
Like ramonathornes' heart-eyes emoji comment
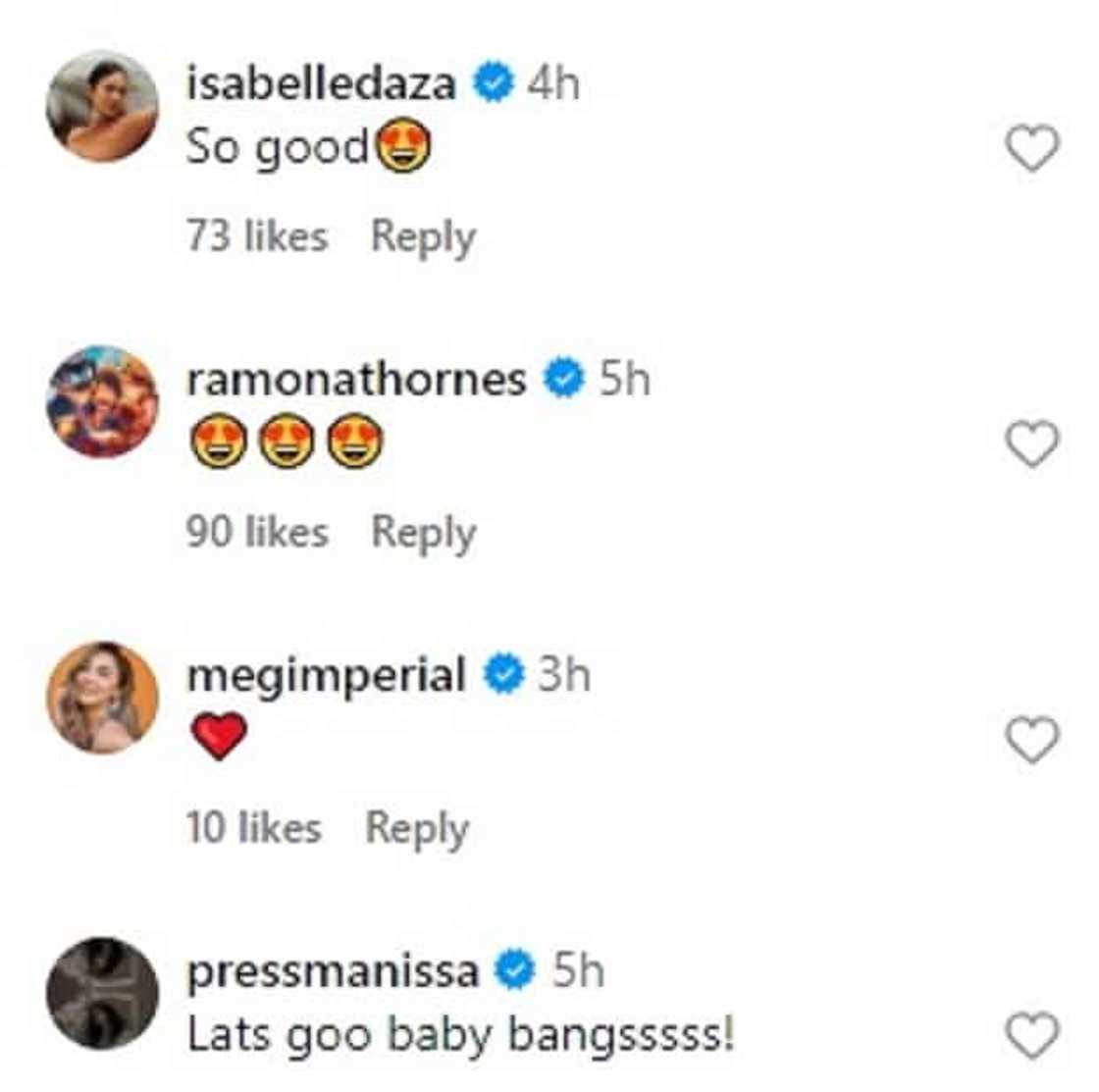pyautogui.click(x=1032, y=444)
